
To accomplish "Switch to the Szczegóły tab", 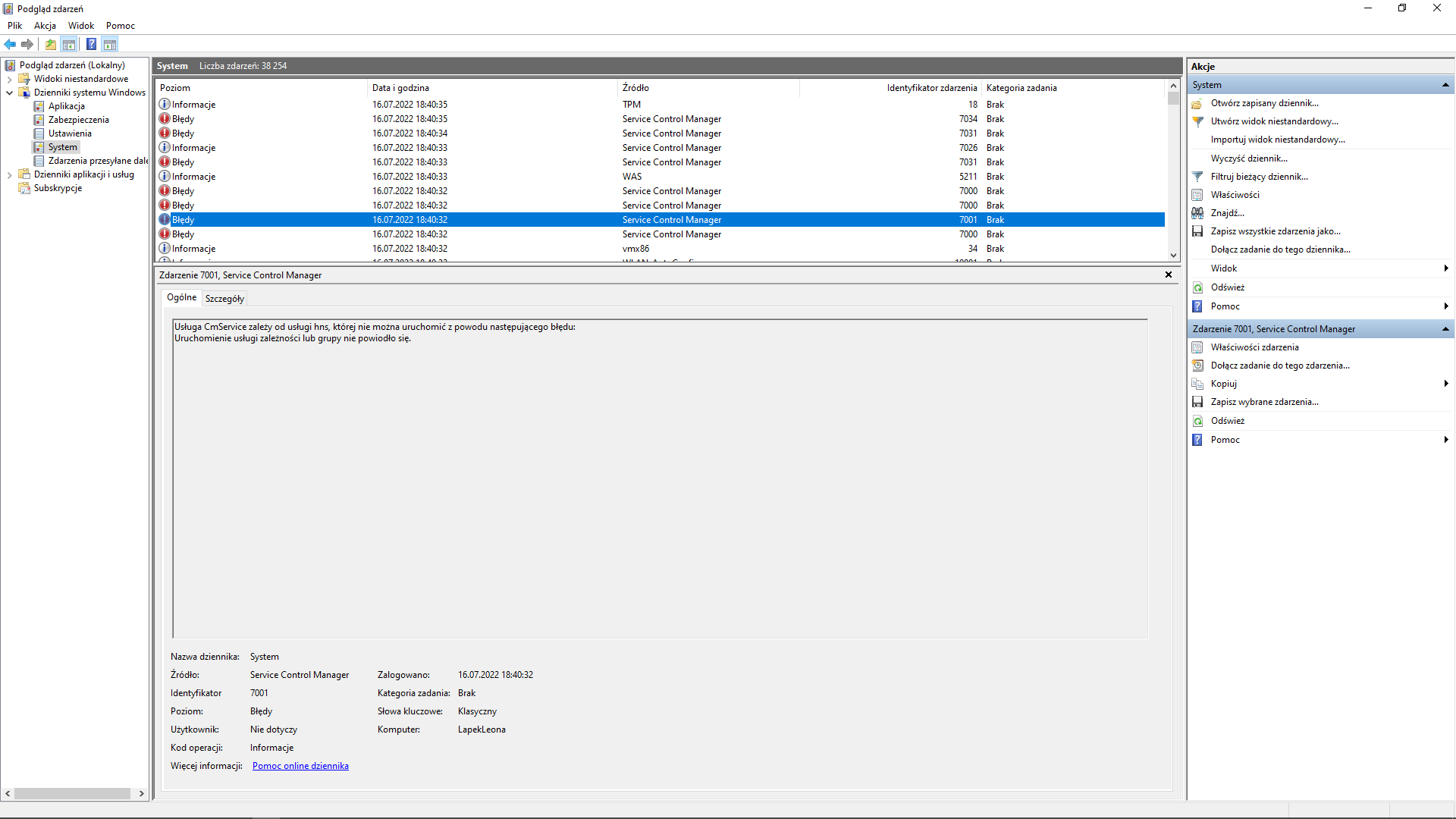I will pos(224,299).
